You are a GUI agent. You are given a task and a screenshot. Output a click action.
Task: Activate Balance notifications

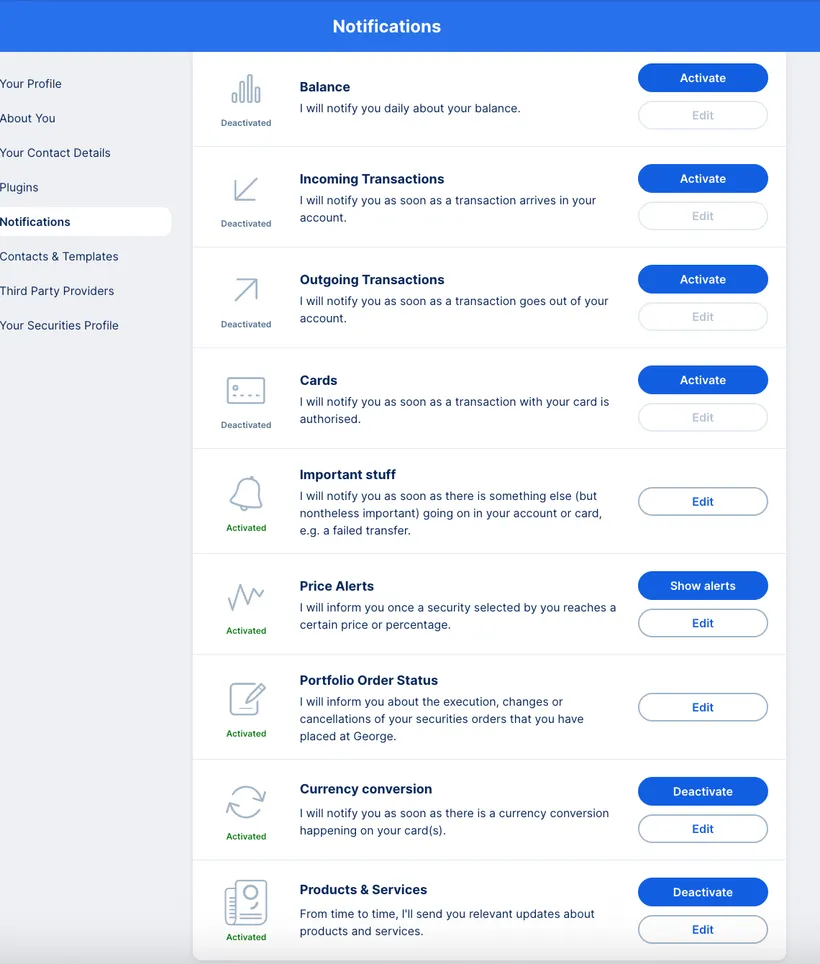(702, 77)
